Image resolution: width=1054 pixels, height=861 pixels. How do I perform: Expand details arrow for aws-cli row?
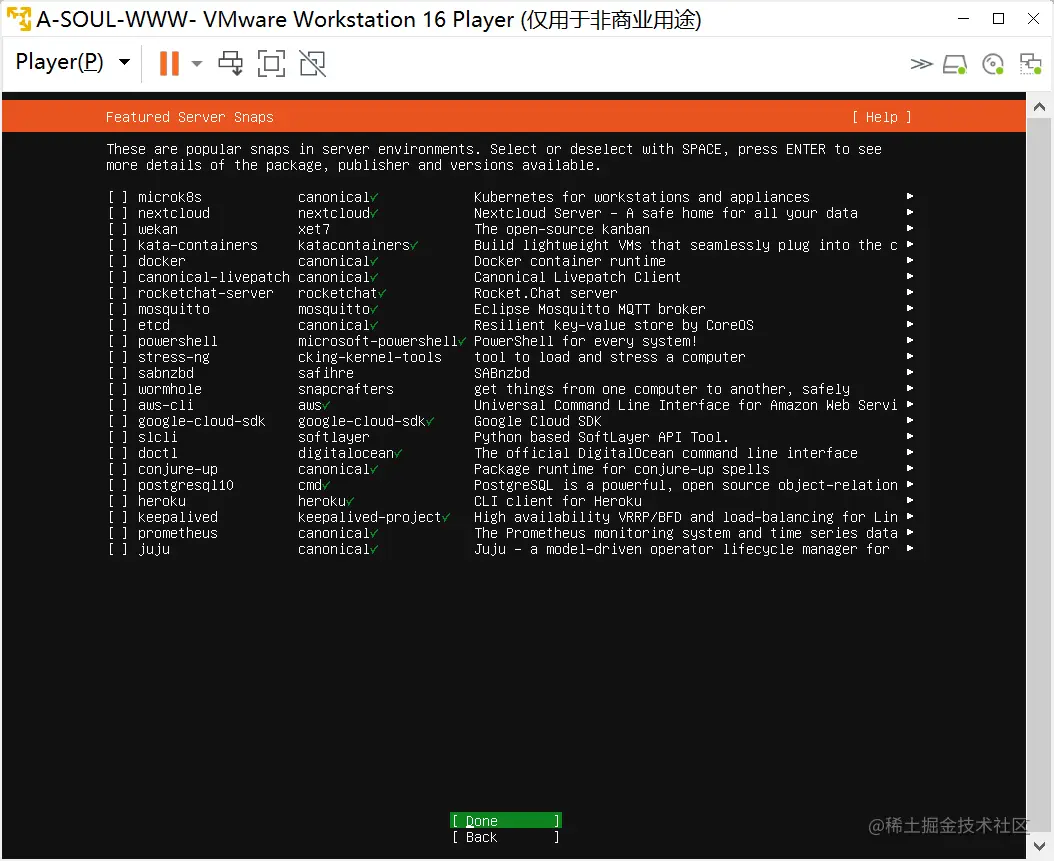coord(909,405)
